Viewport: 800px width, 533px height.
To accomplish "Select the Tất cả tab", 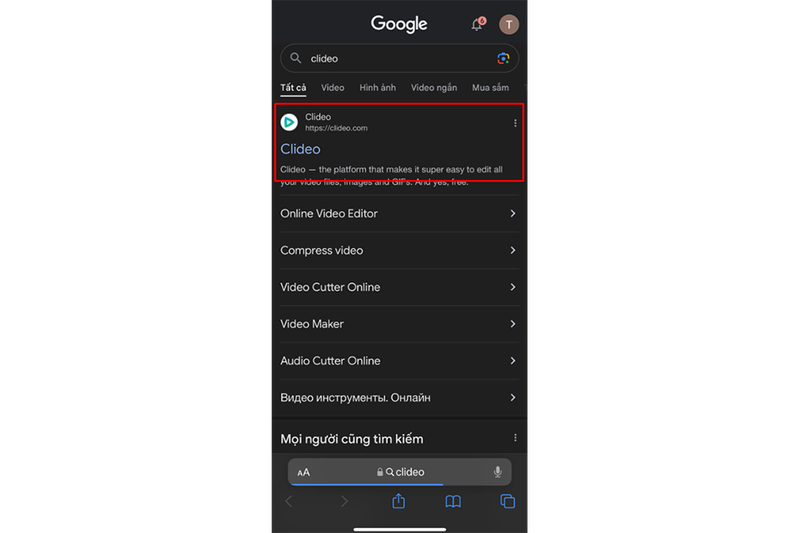I will point(293,88).
